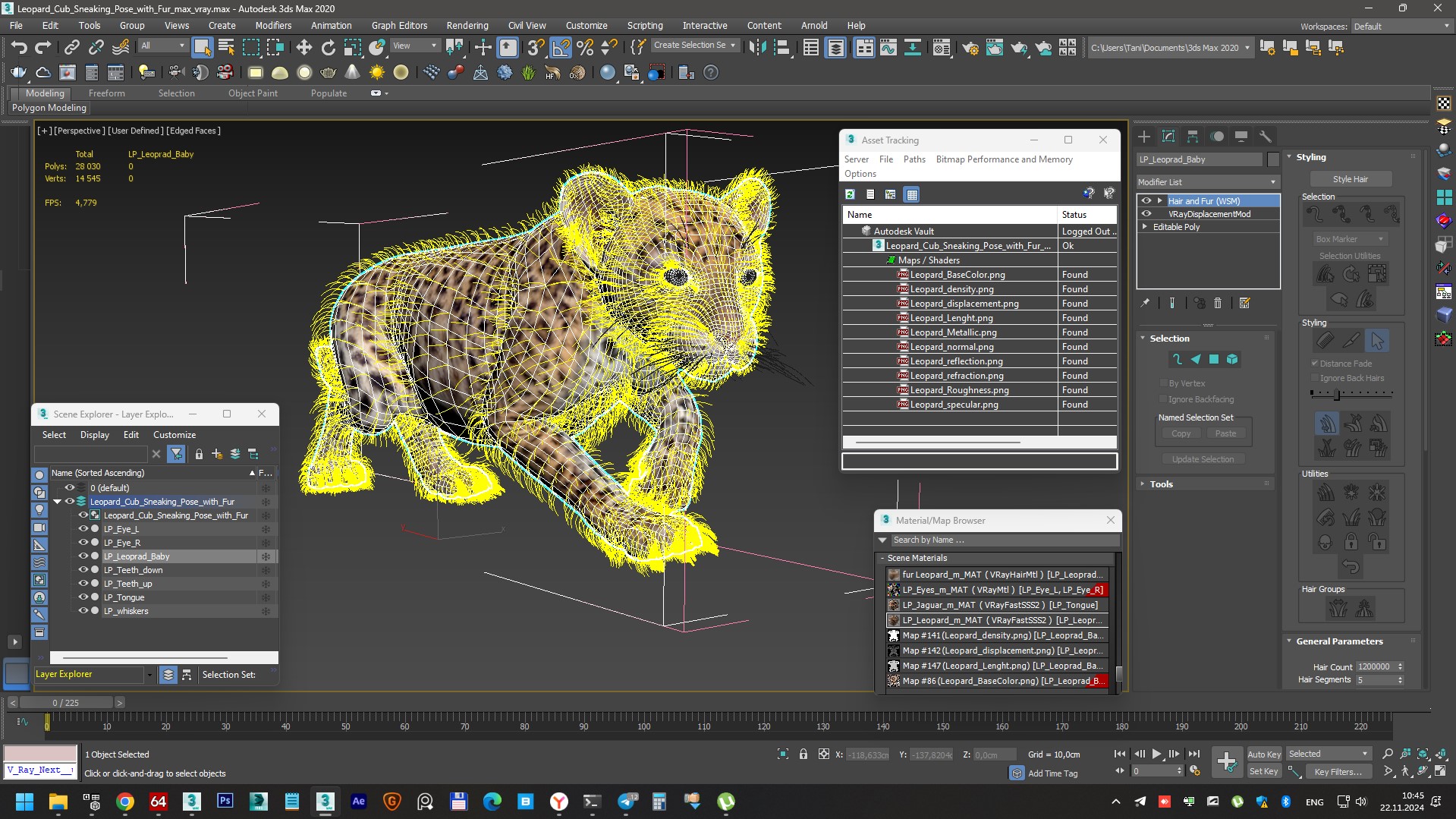
Task: Collapse the Leopard_Cub_Sneaking_Pose_with_Fur layer tree
Action: click(x=57, y=502)
